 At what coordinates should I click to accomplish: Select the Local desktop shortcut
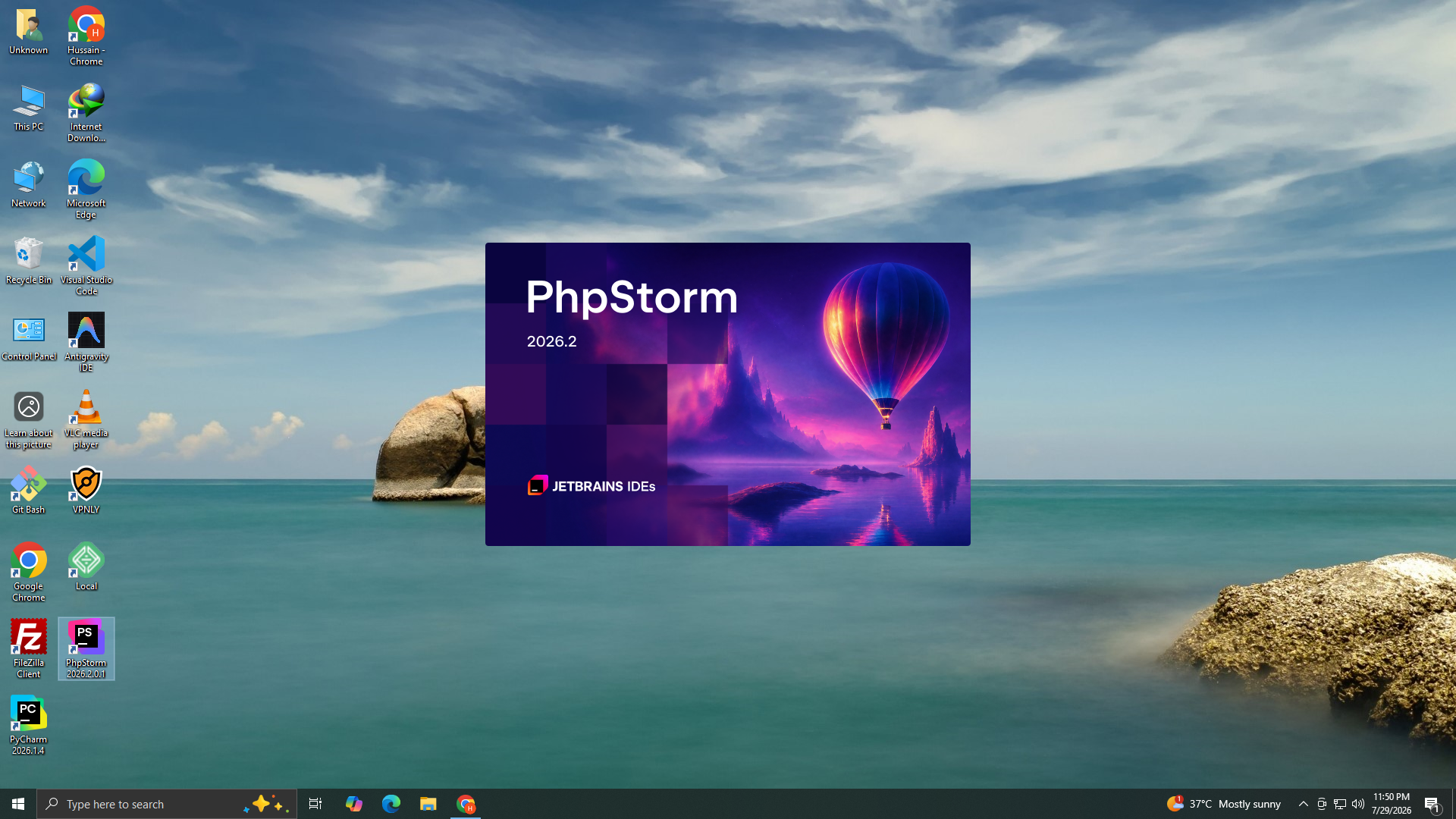pos(86,567)
